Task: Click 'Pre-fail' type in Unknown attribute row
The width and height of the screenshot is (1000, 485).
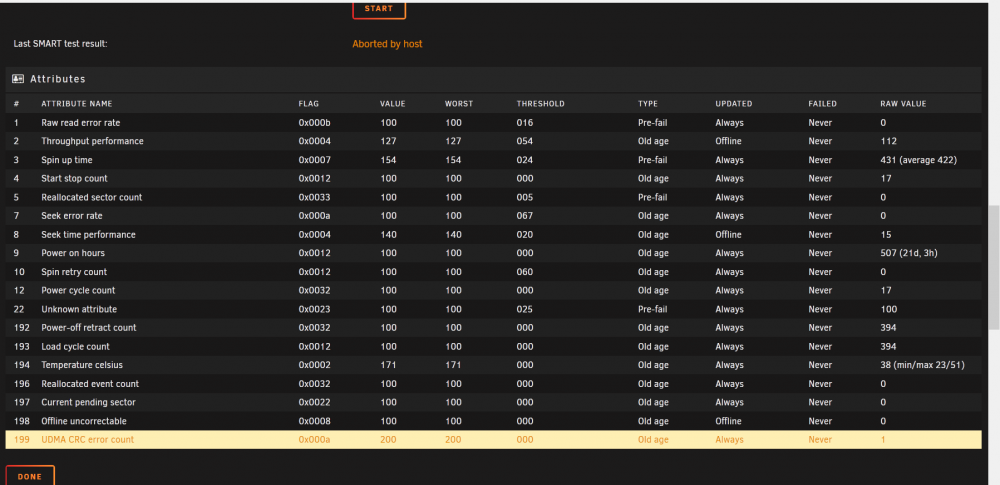Action: point(652,309)
